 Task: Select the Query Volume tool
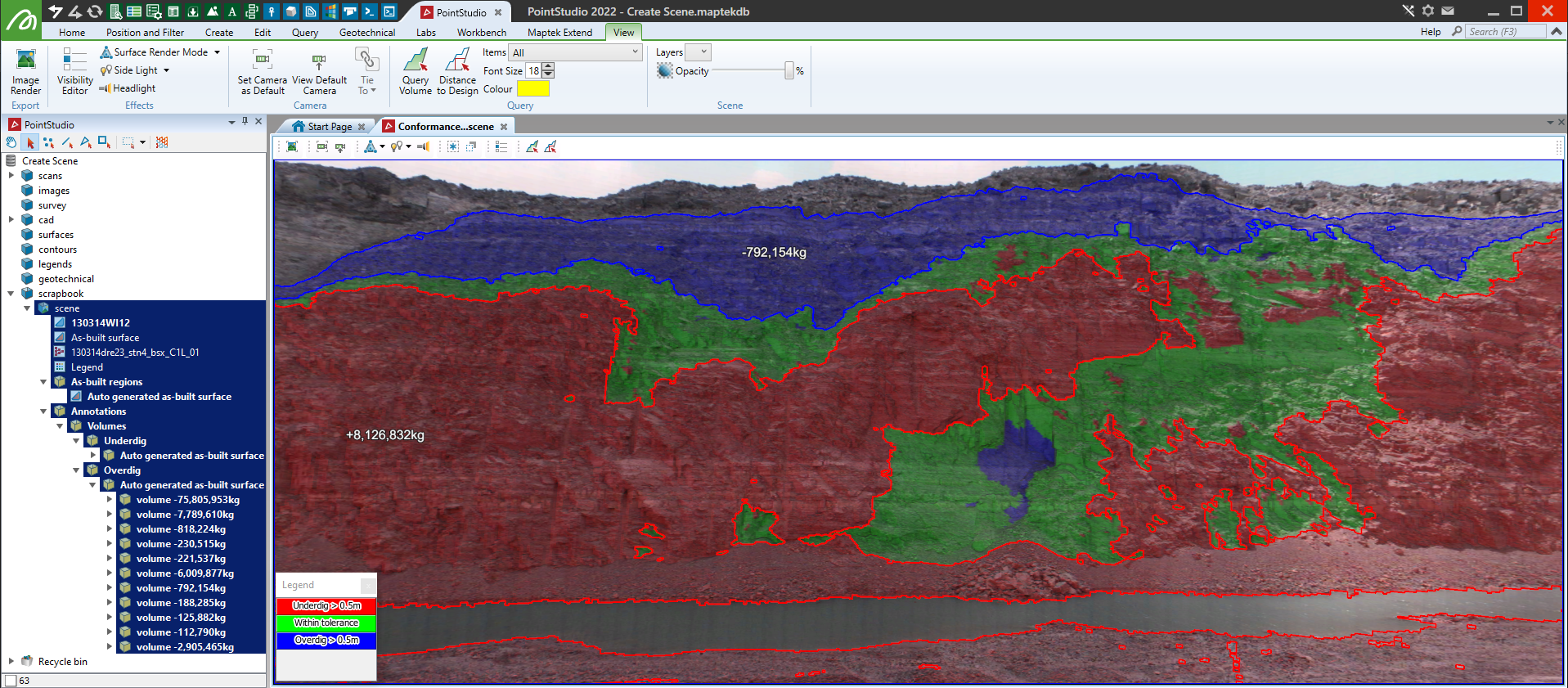click(416, 70)
